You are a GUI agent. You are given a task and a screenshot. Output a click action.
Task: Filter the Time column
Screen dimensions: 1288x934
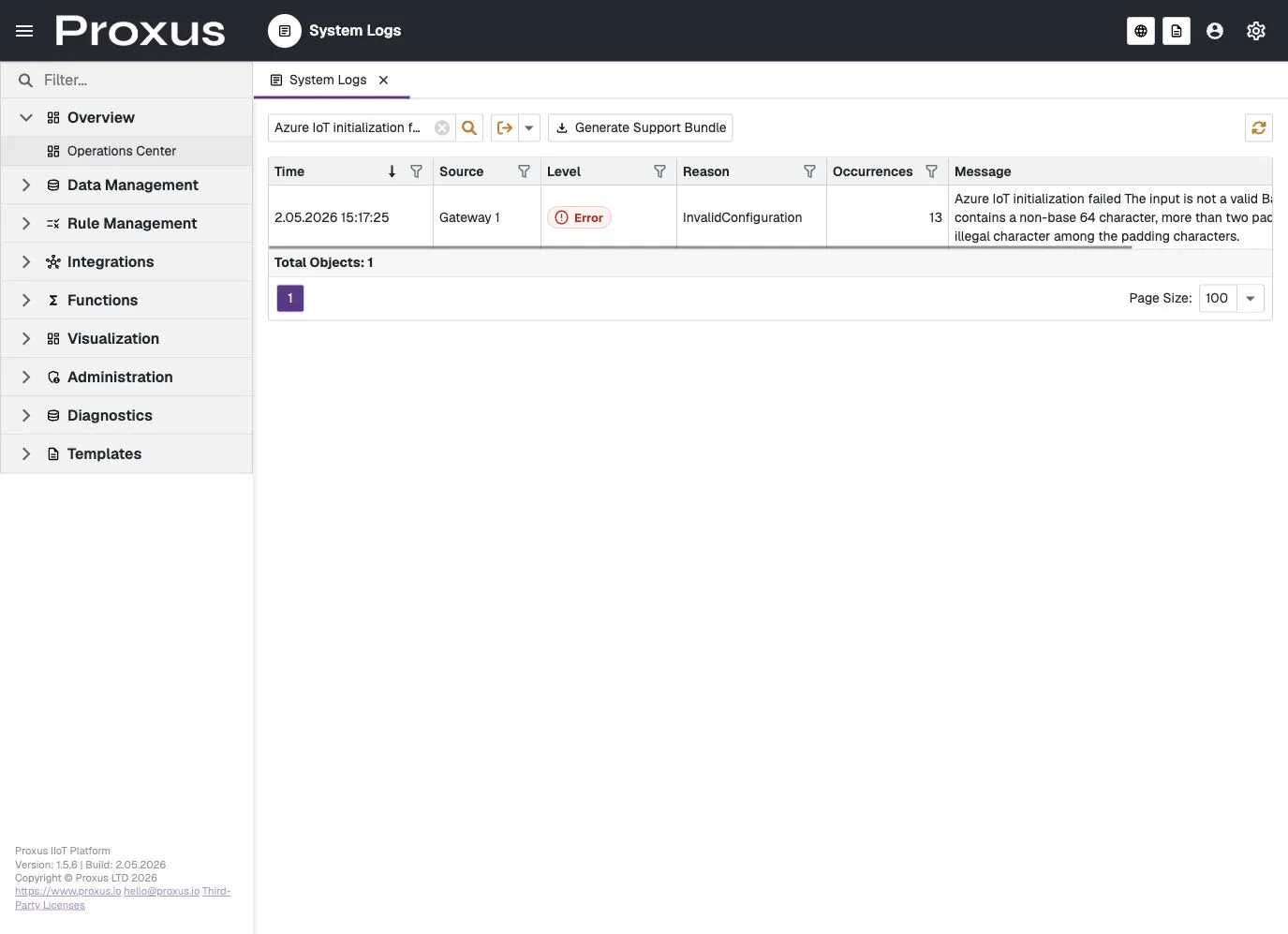point(417,171)
